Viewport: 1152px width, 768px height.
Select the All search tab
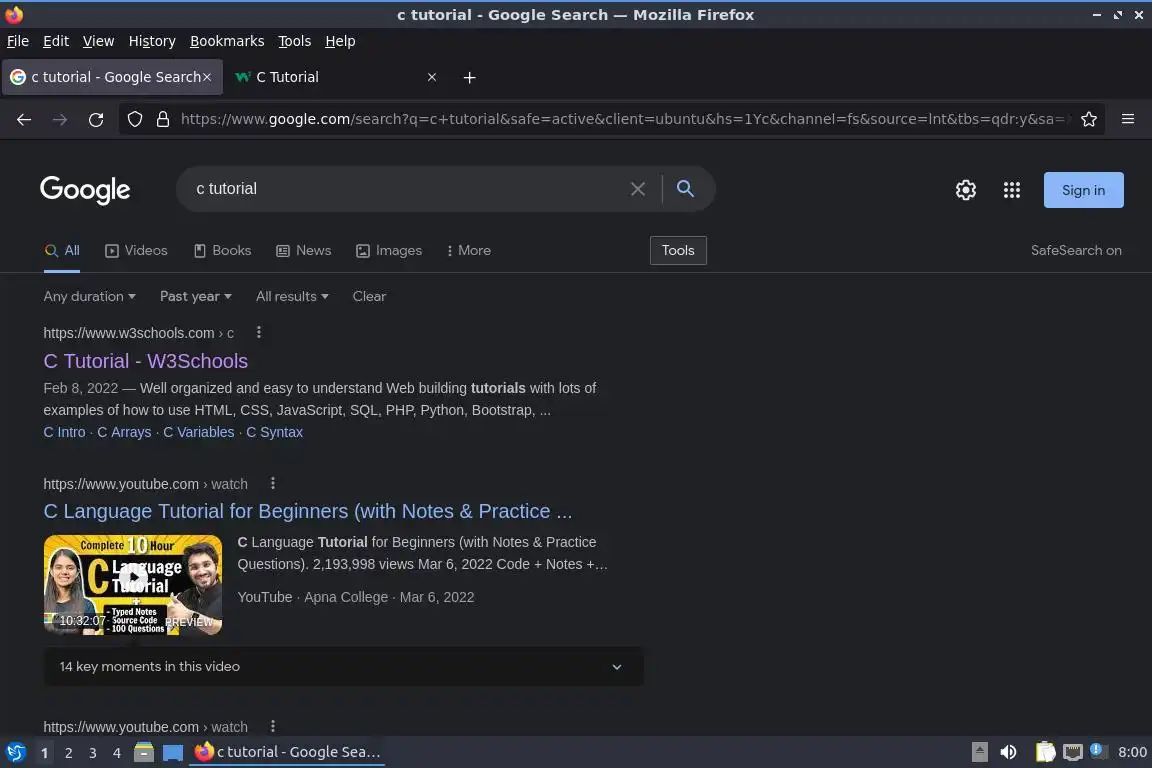pos(62,251)
